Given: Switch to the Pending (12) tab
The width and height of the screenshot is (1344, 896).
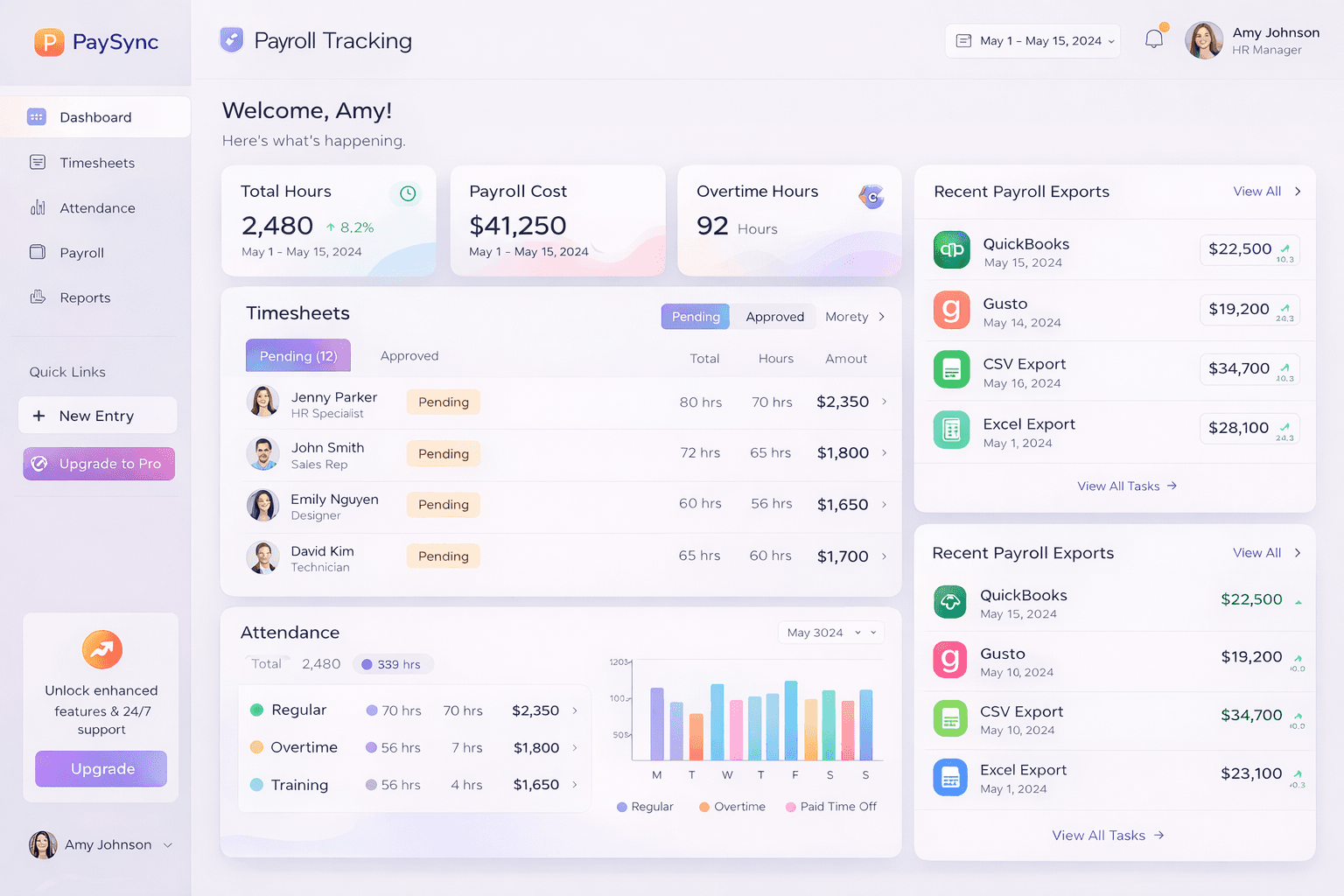Looking at the screenshot, I should pos(297,355).
